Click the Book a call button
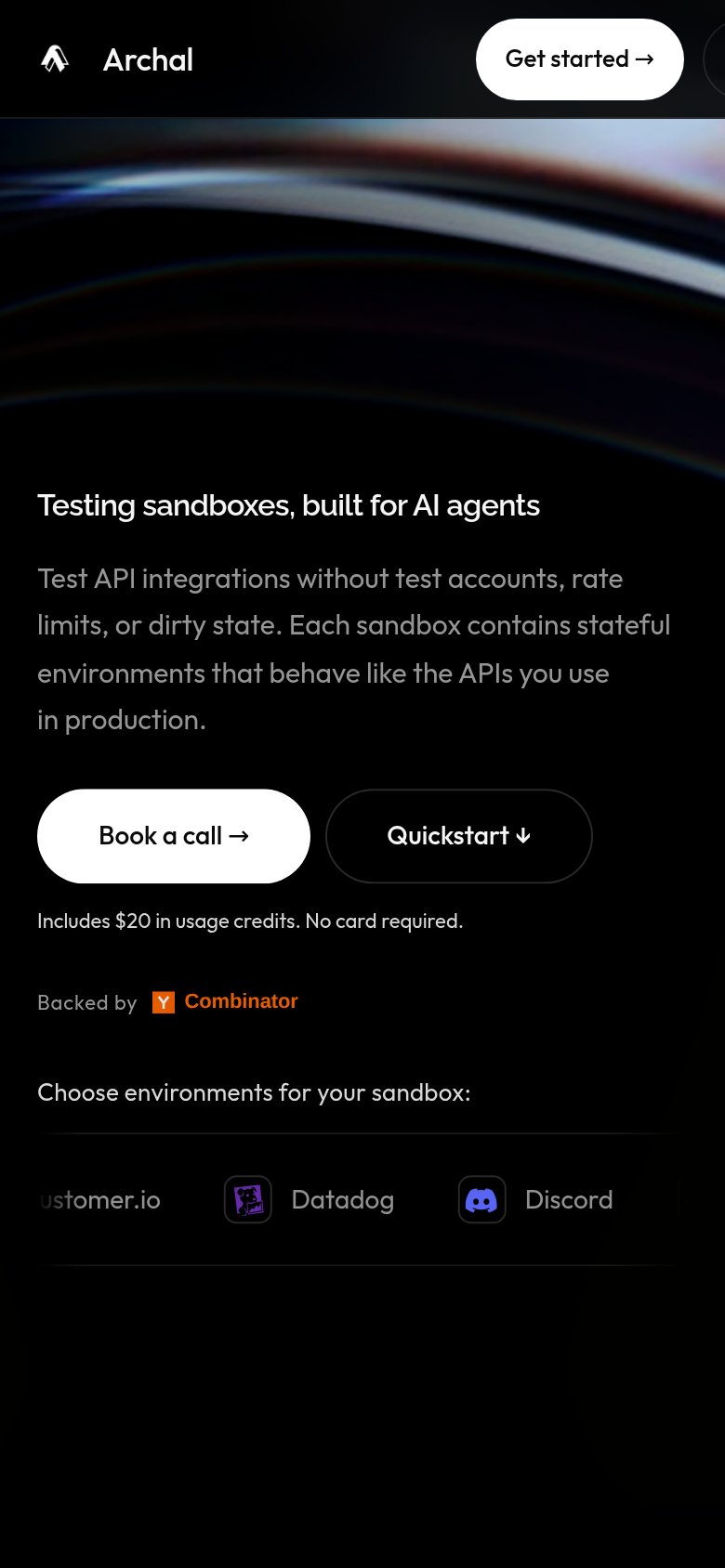This screenshot has width=725, height=1568. click(174, 836)
